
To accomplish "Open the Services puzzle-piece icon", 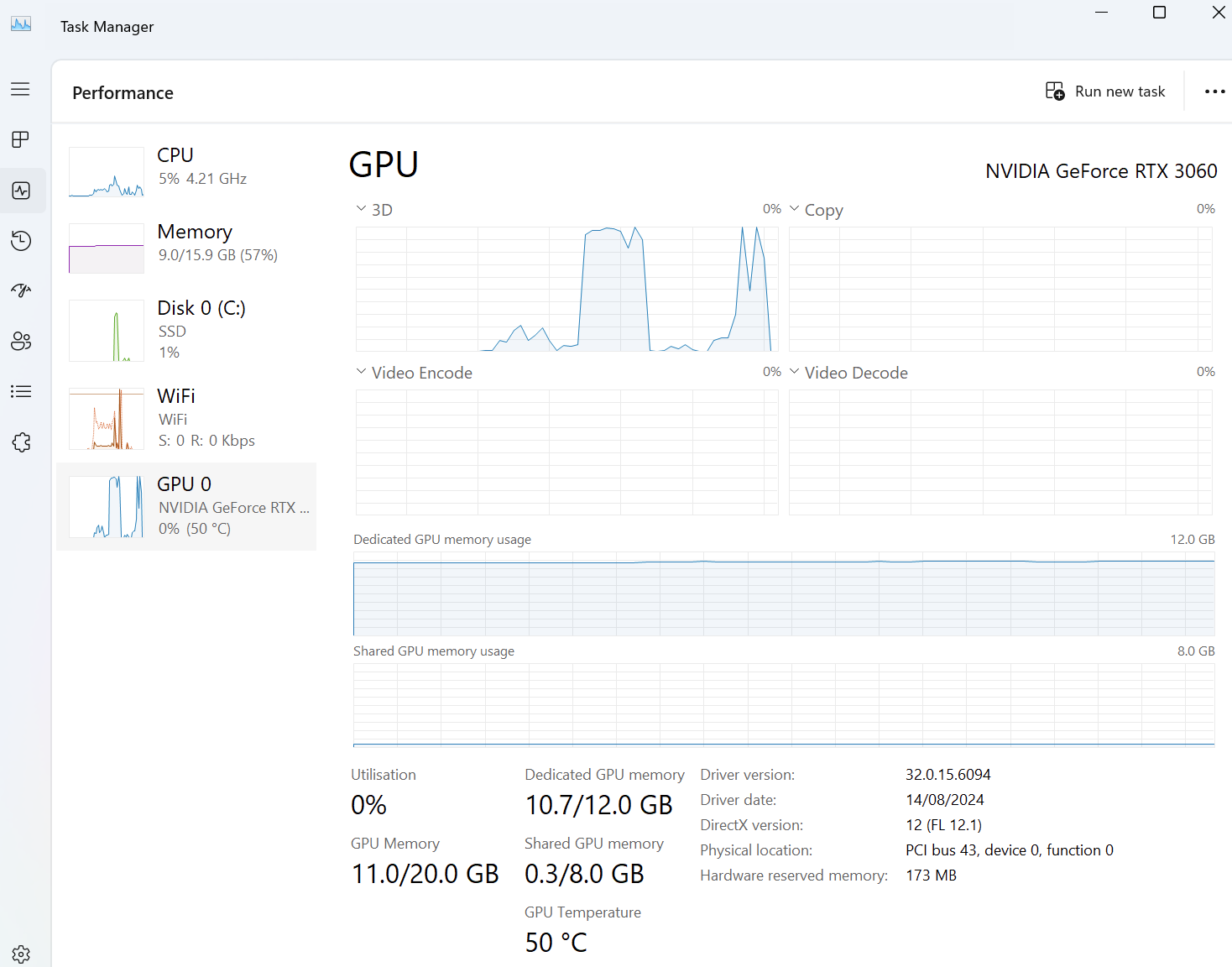I will coord(20,442).
